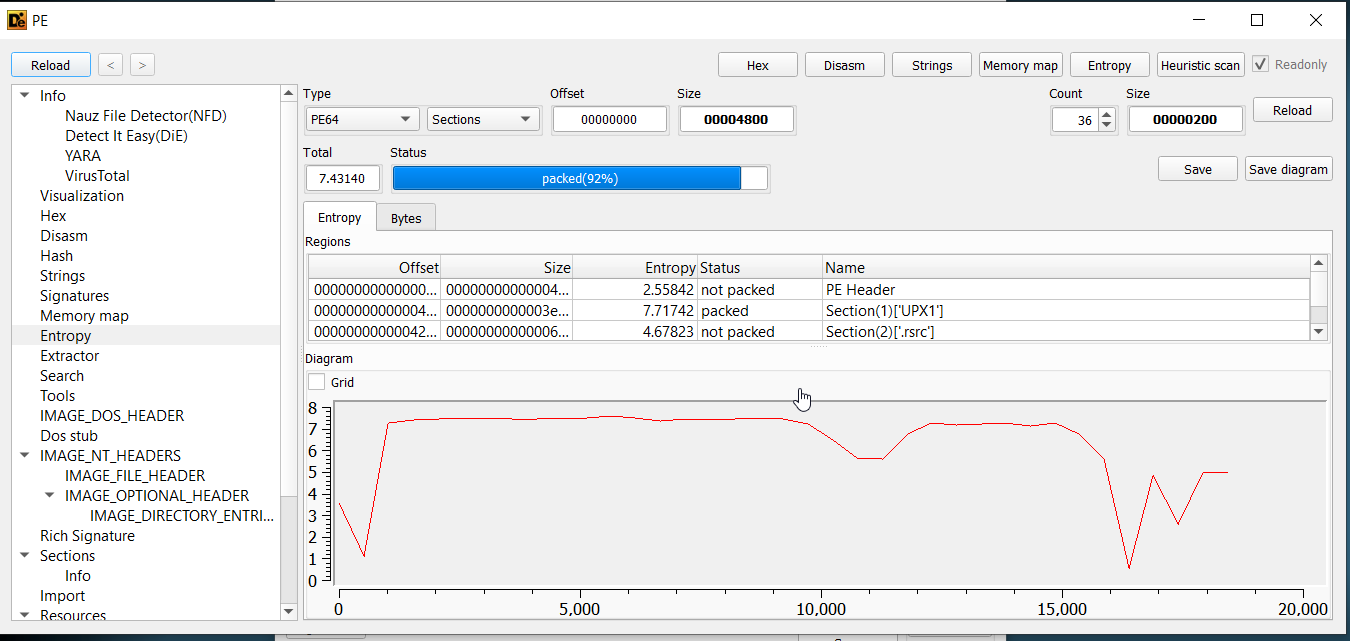
Task: Collapse the IMAGE_NT_HEADERS tree node
Action: 25,456
